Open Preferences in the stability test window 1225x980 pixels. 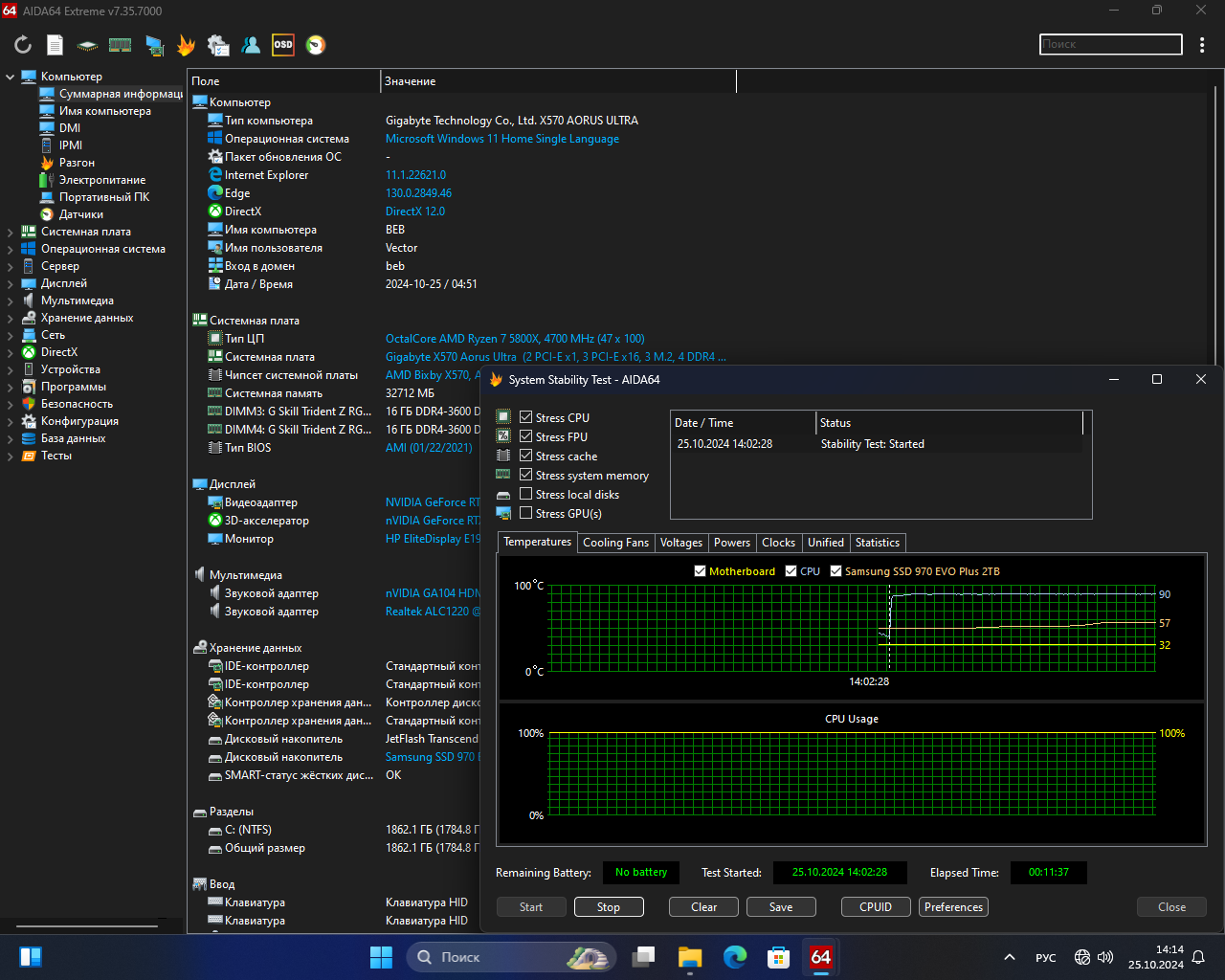[x=953, y=907]
